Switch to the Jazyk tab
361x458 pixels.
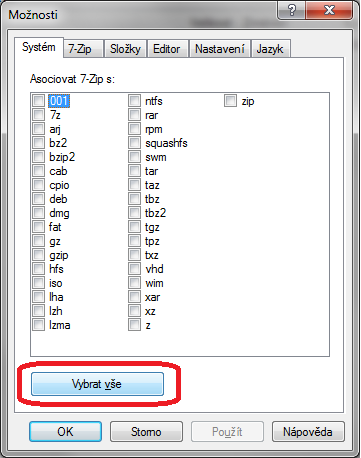click(270, 49)
